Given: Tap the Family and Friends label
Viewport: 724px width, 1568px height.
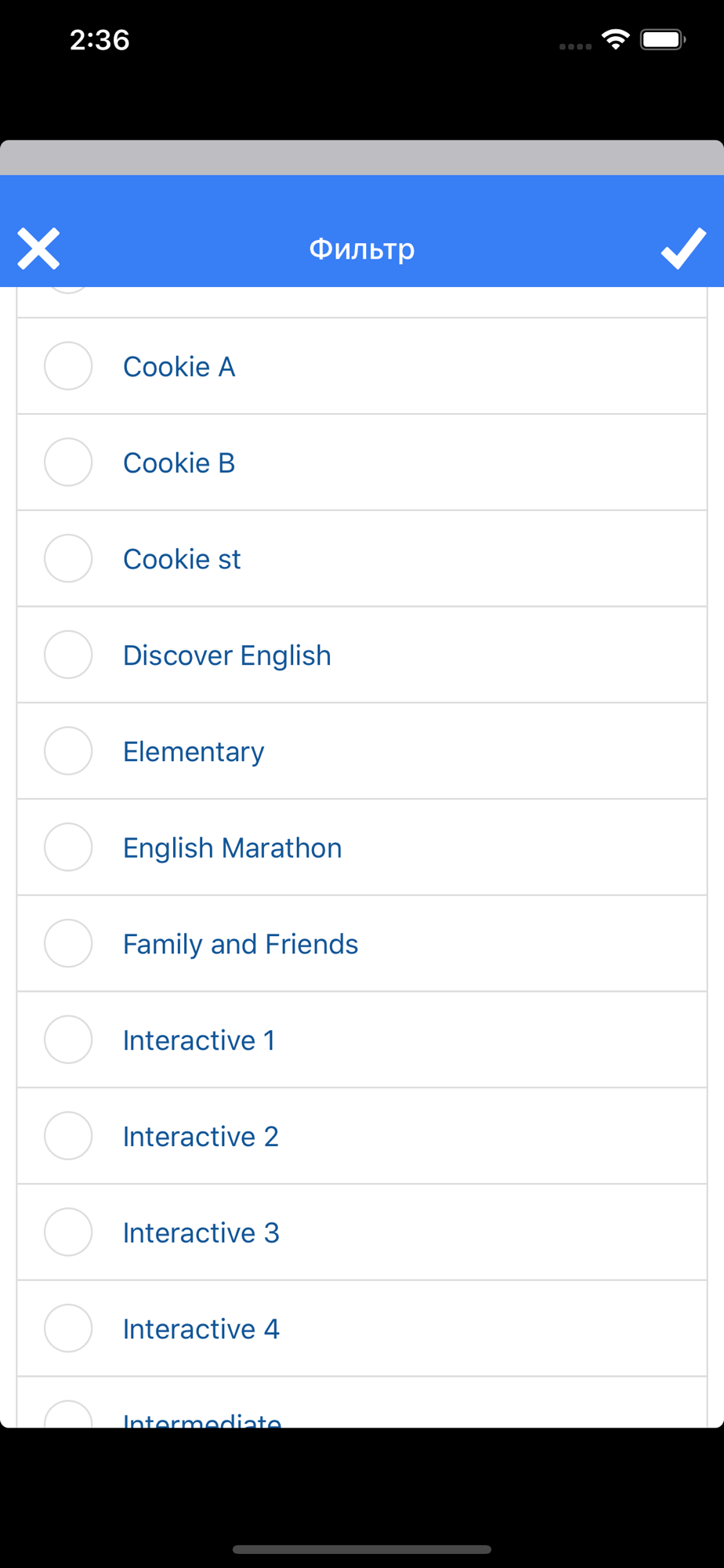Looking at the screenshot, I should point(241,945).
